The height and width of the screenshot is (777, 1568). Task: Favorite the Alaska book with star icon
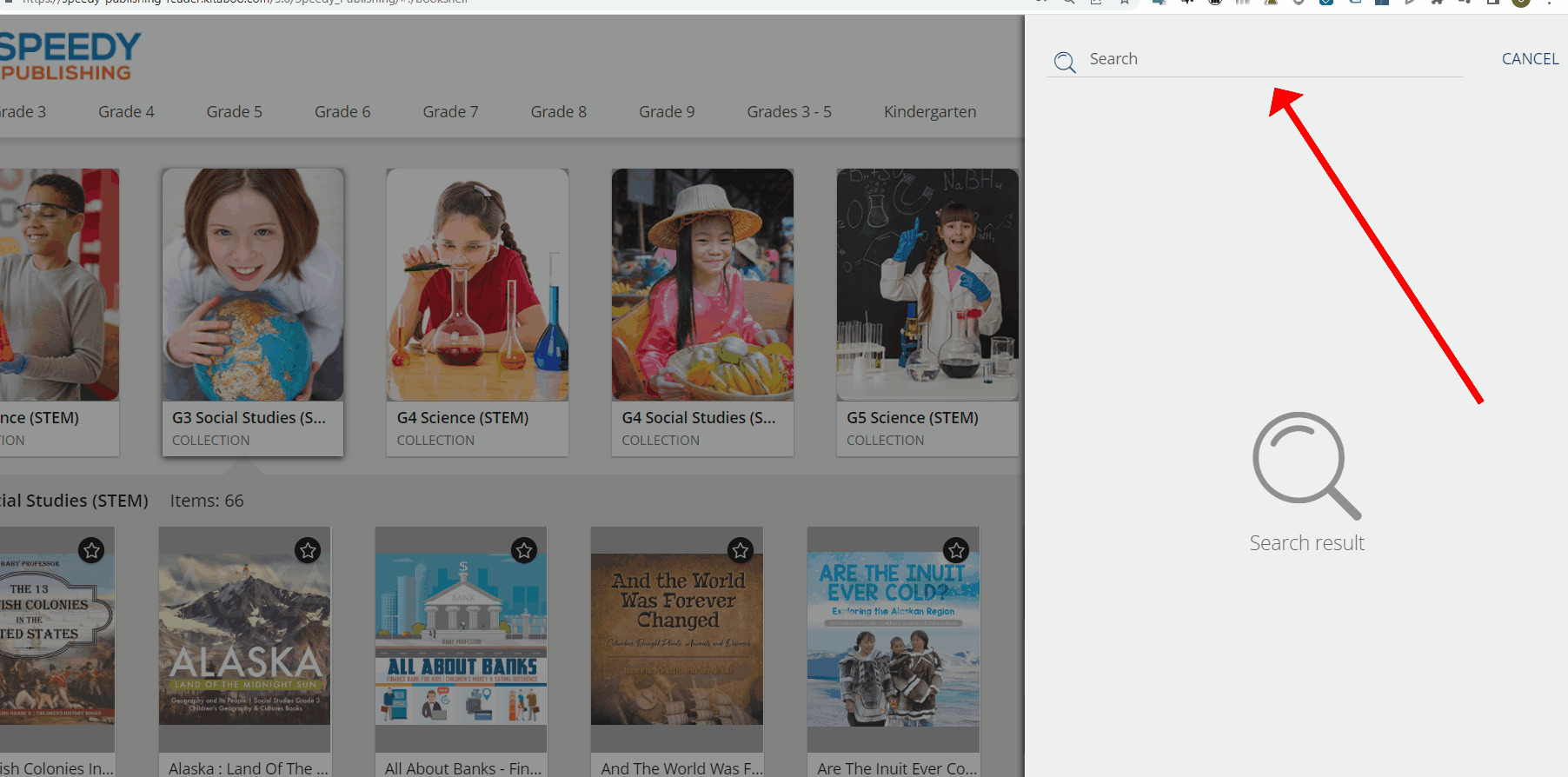click(x=308, y=550)
